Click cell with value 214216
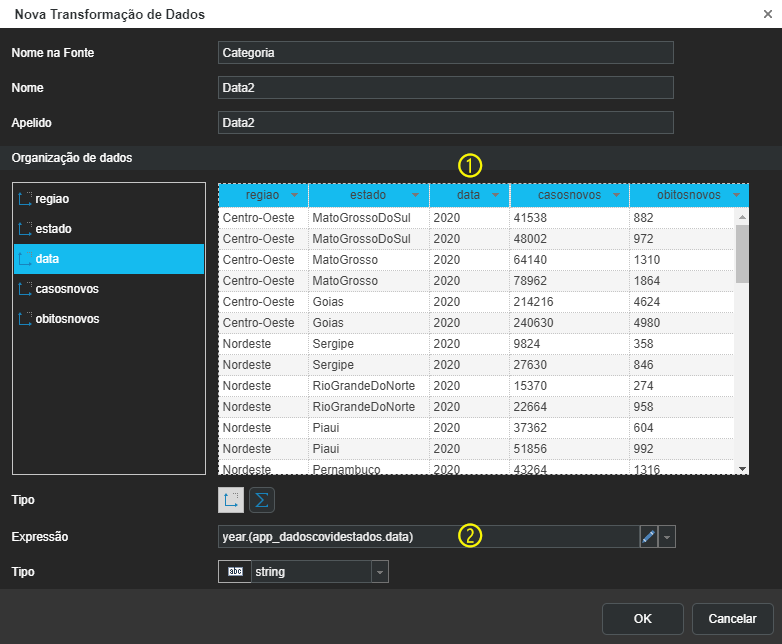Screen dimensions: 782x644 click(x=570, y=302)
